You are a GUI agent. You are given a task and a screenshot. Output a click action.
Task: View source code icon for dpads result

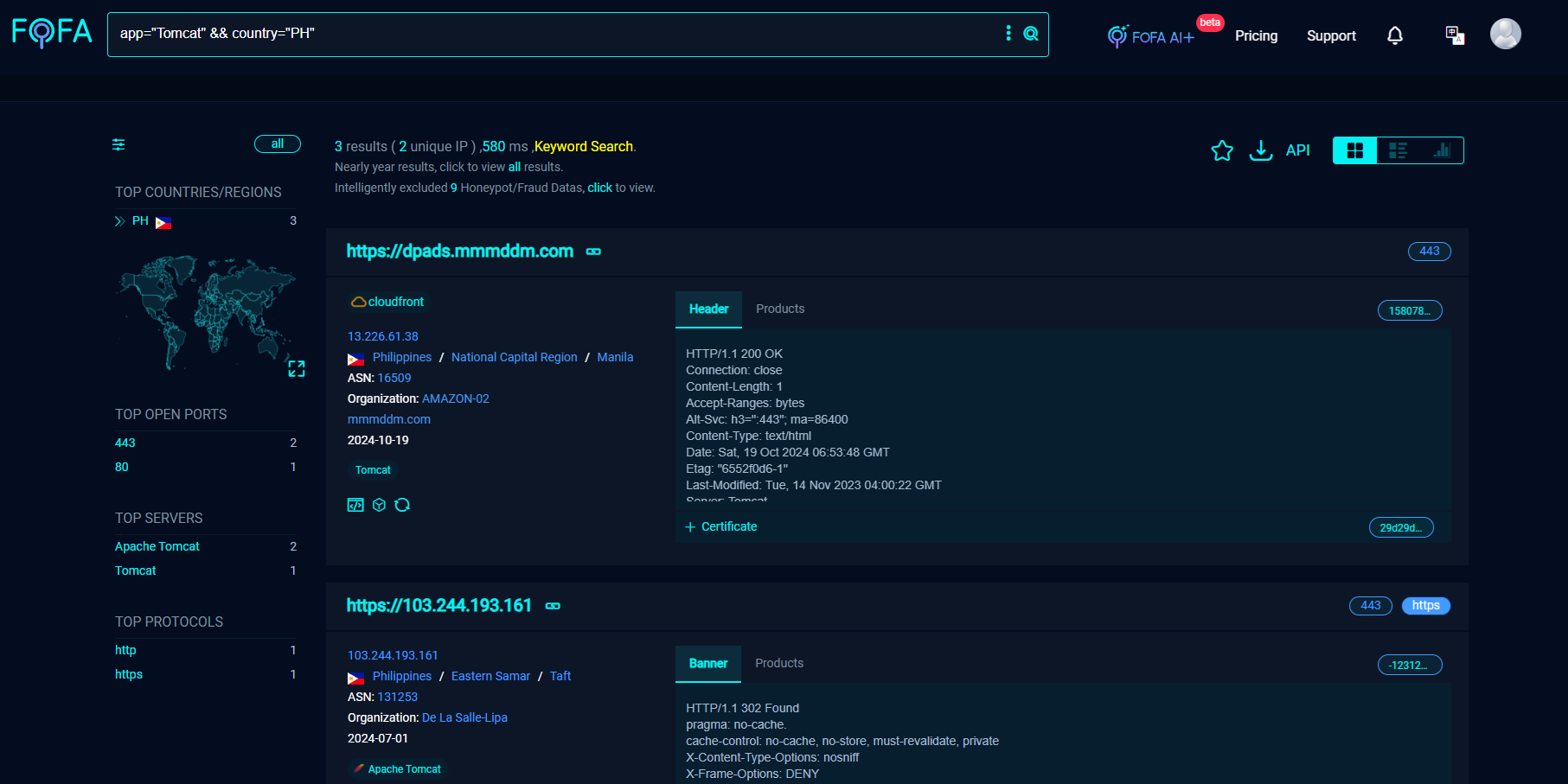355,505
